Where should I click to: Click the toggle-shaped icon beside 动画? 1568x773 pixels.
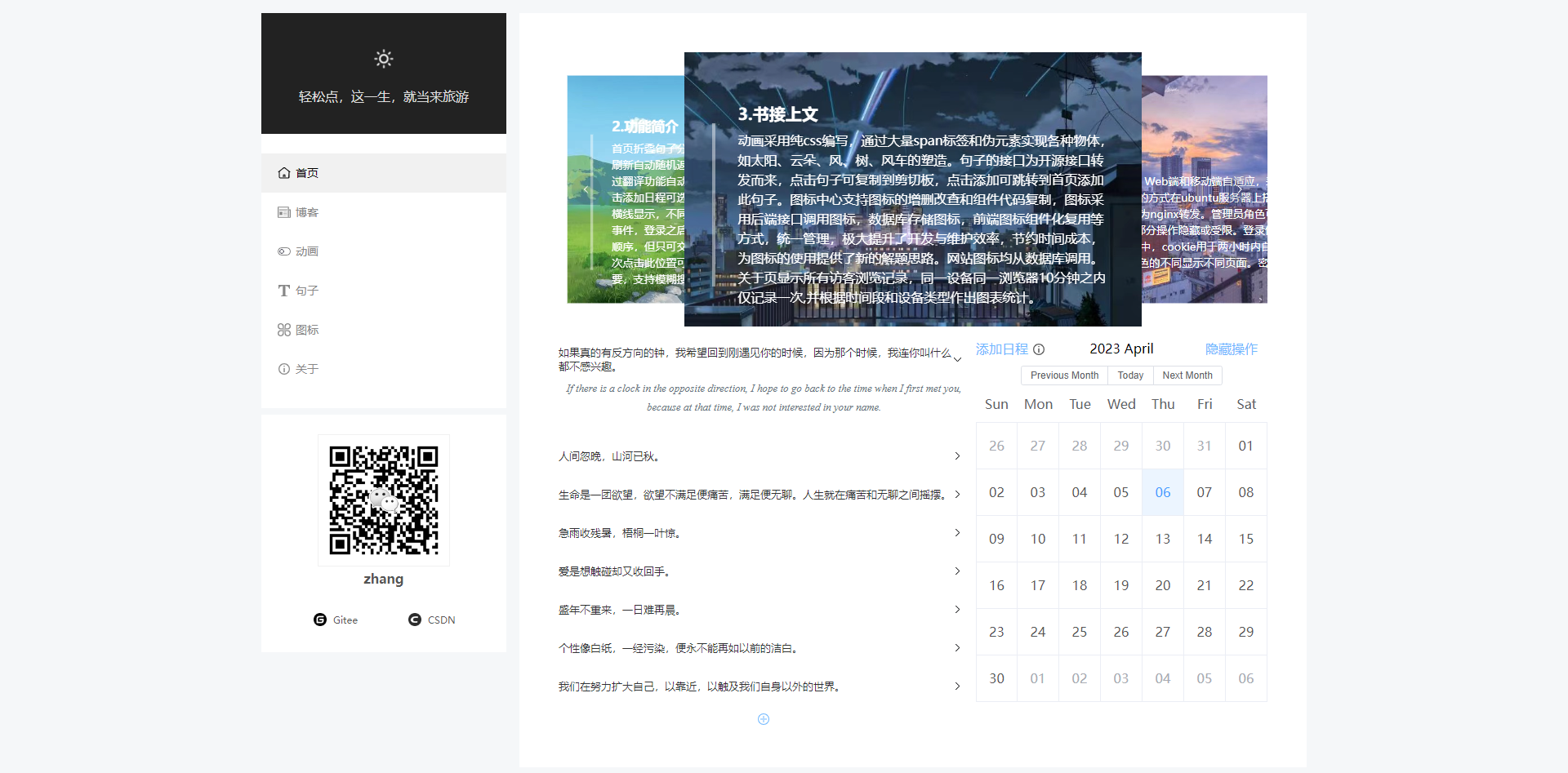click(284, 251)
